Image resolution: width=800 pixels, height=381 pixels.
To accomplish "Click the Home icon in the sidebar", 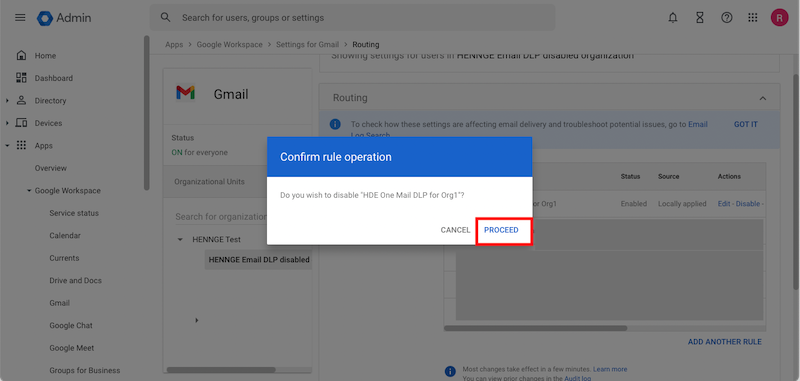I will pos(21,55).
